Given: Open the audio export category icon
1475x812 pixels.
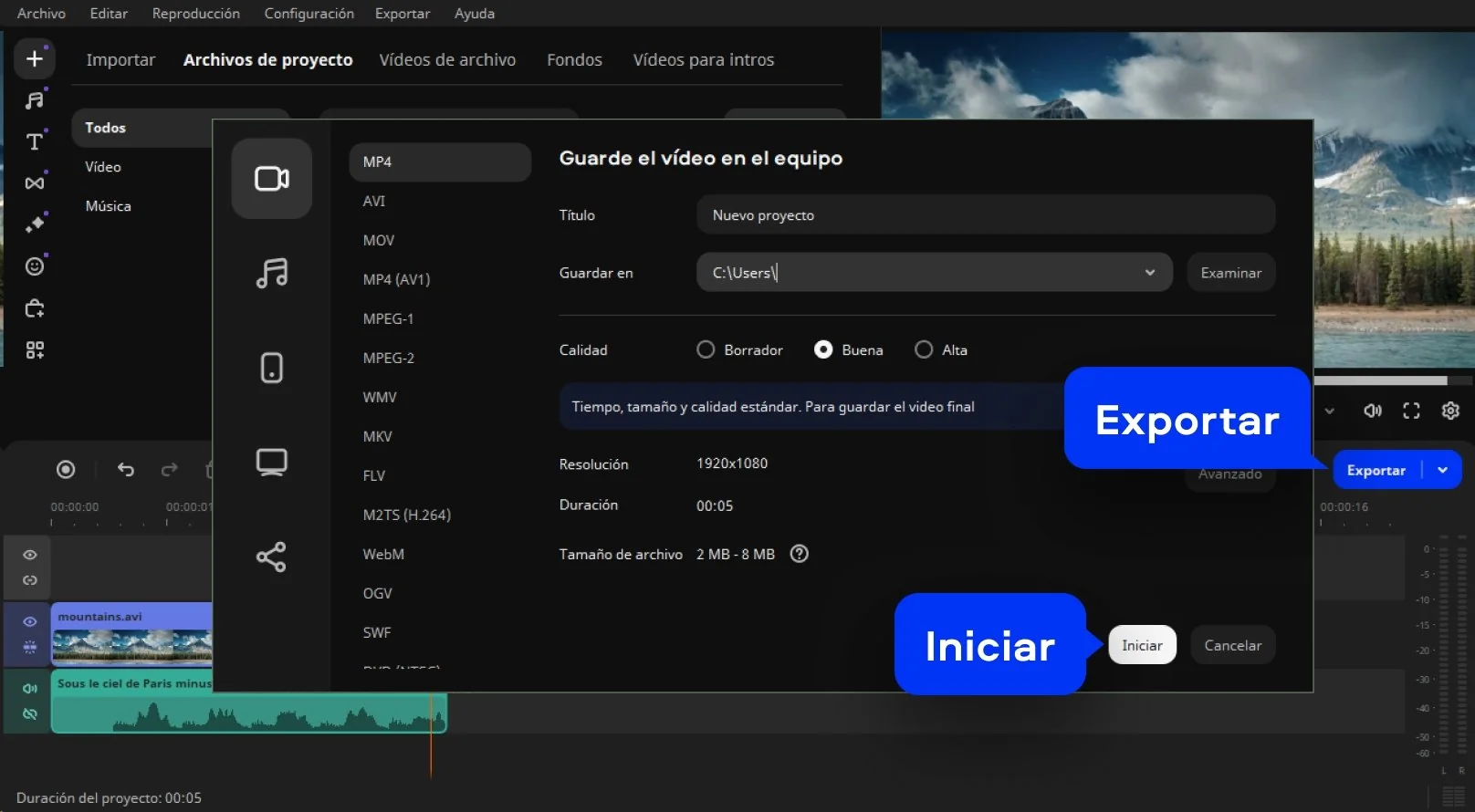Looking at the screenshot, I should coord(271,273).
